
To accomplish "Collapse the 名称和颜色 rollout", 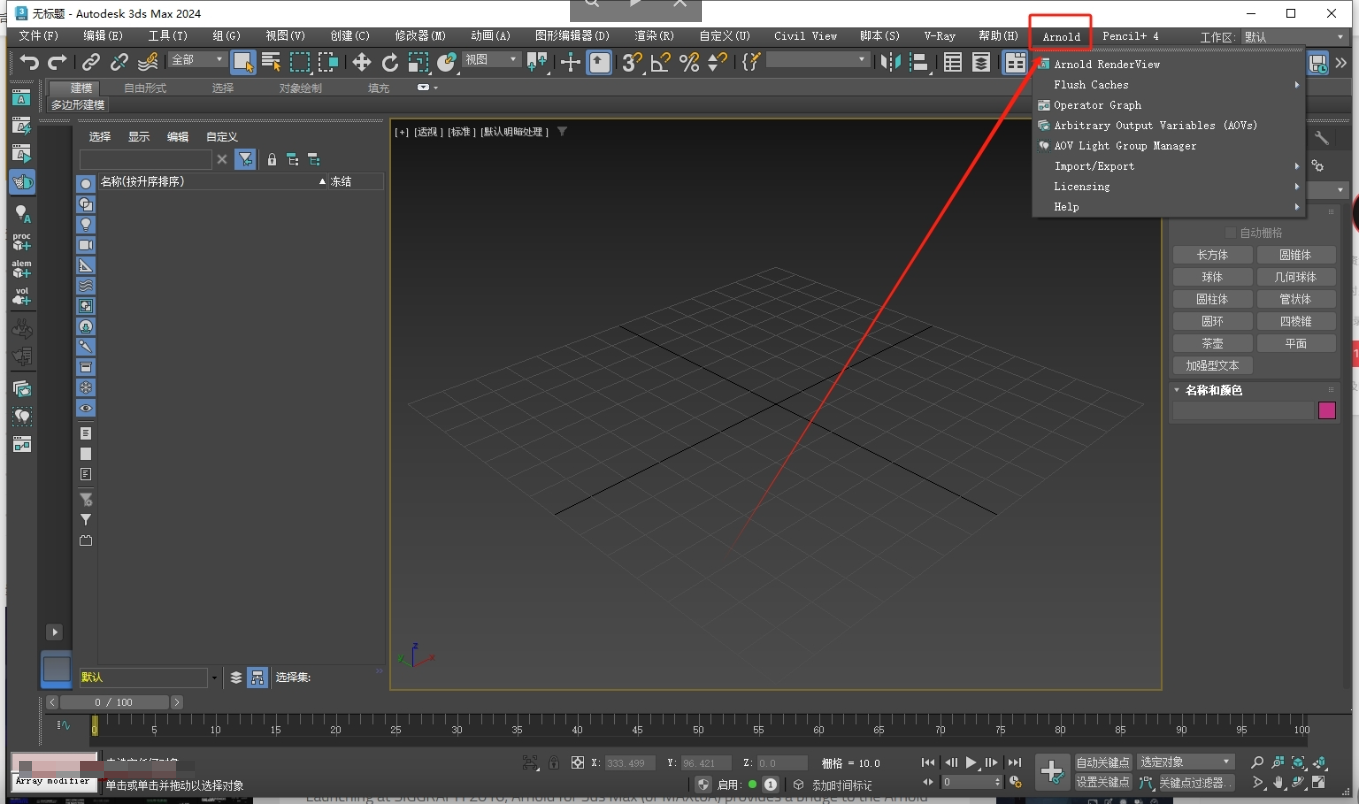I will [1177, 391].
